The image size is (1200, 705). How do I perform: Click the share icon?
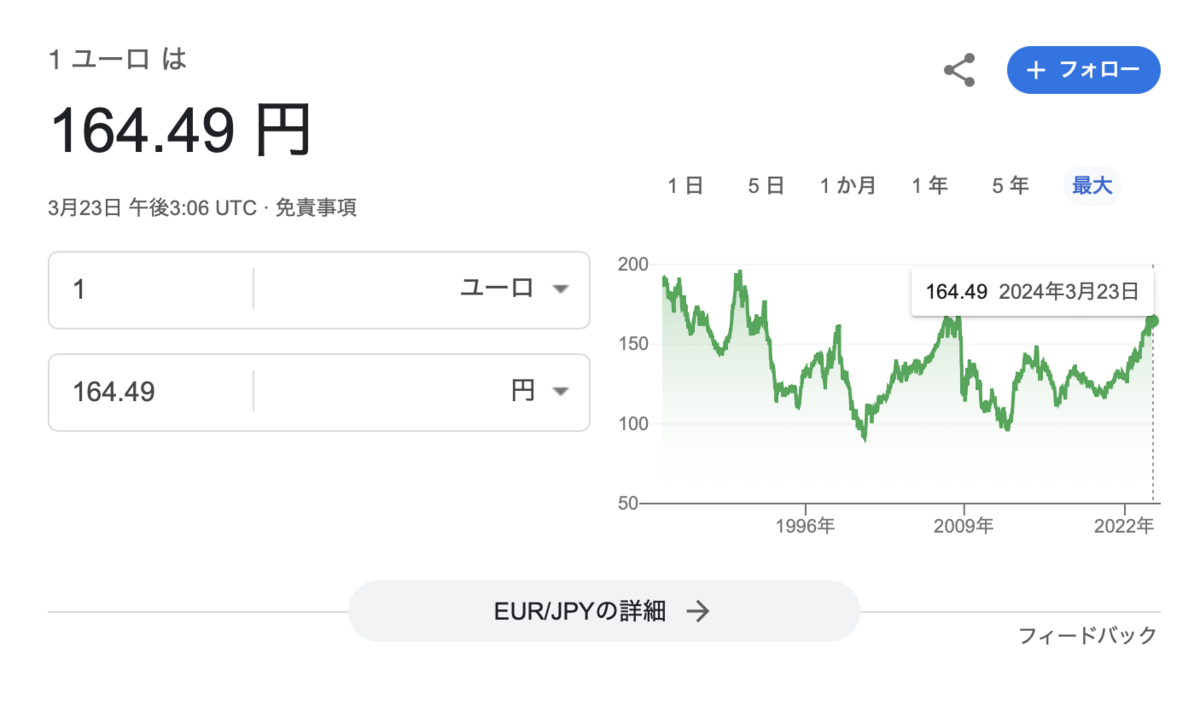point(959,70)
